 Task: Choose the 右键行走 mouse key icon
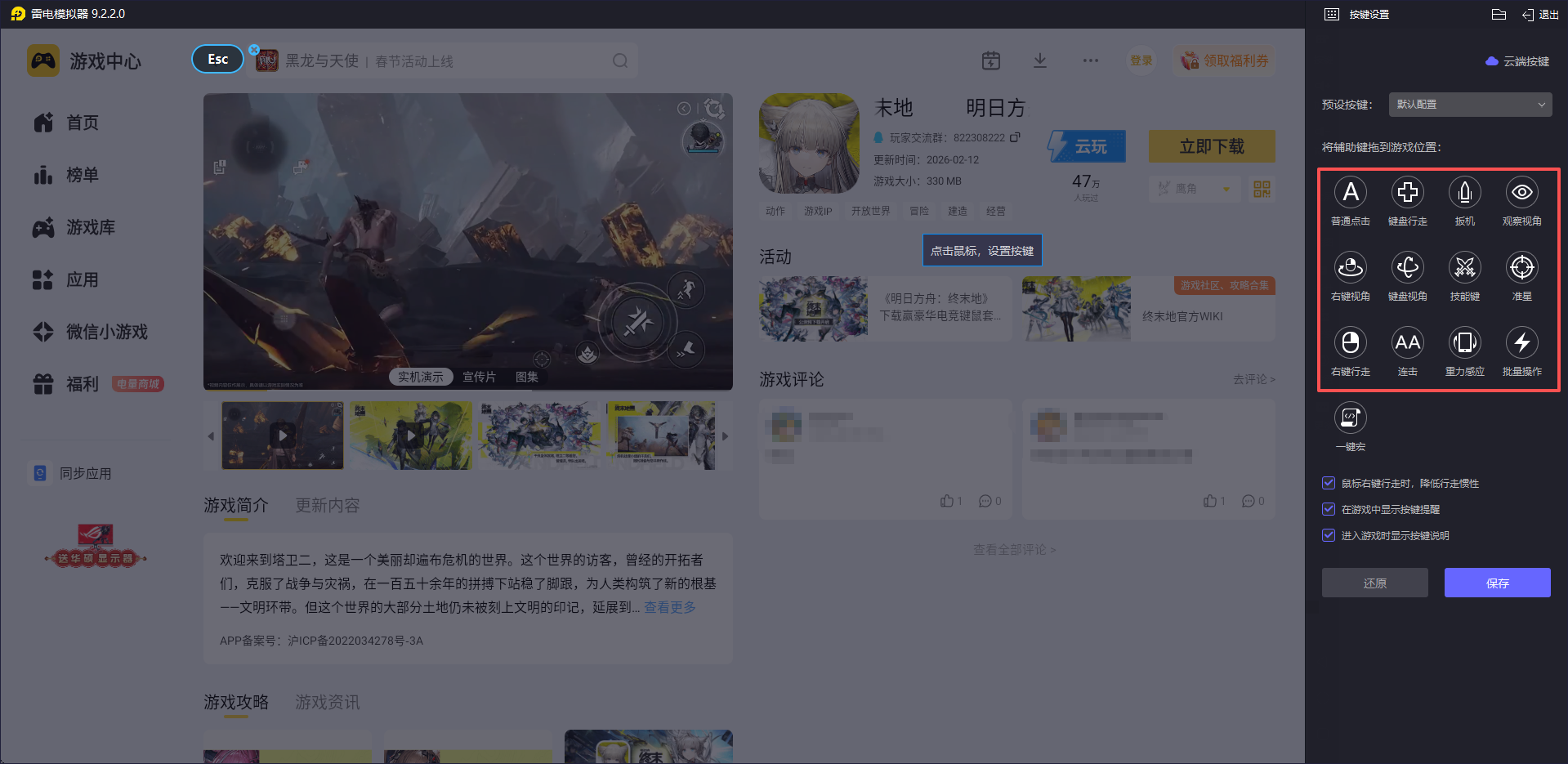pyautogui.click(x=1351, y=342)
